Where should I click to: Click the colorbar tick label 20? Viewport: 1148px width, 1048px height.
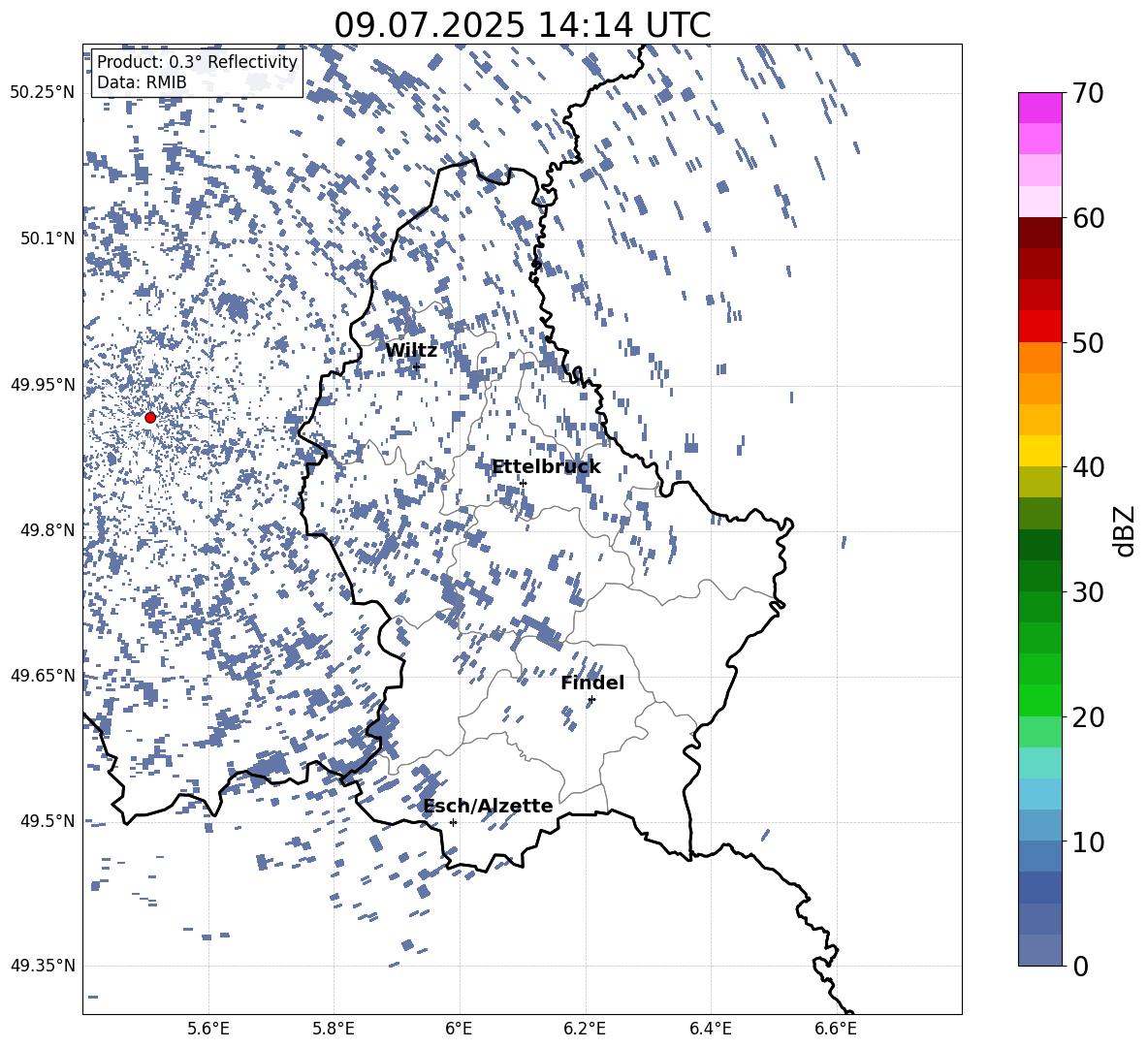point(1088,717)
